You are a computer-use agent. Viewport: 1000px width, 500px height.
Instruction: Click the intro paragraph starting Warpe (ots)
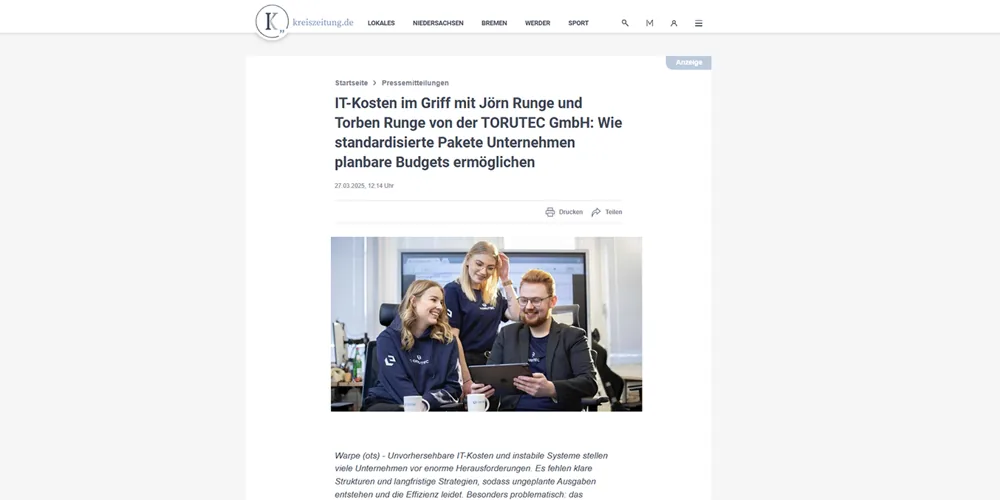471,475
